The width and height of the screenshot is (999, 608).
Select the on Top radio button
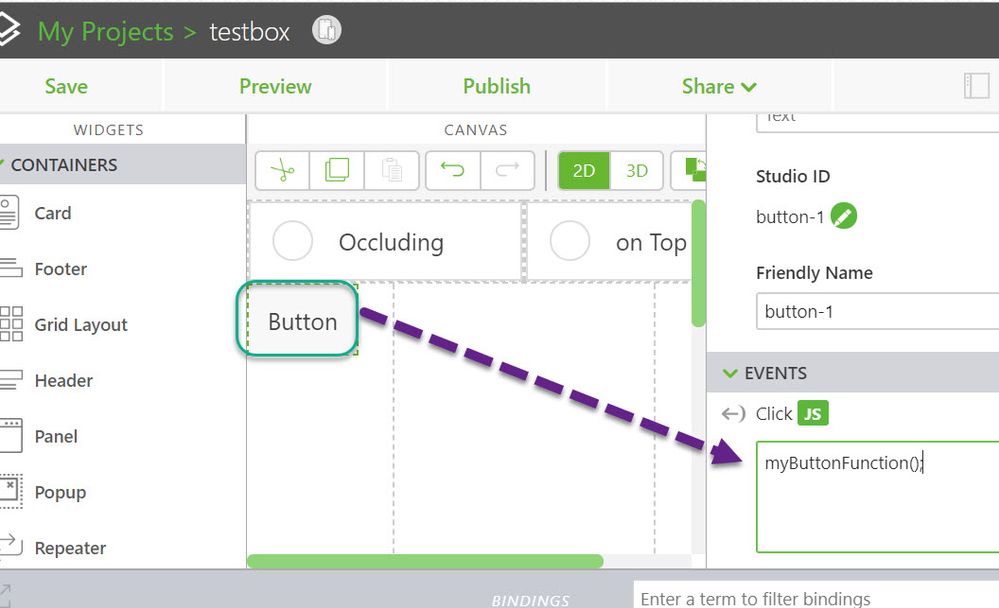[570, 242]
